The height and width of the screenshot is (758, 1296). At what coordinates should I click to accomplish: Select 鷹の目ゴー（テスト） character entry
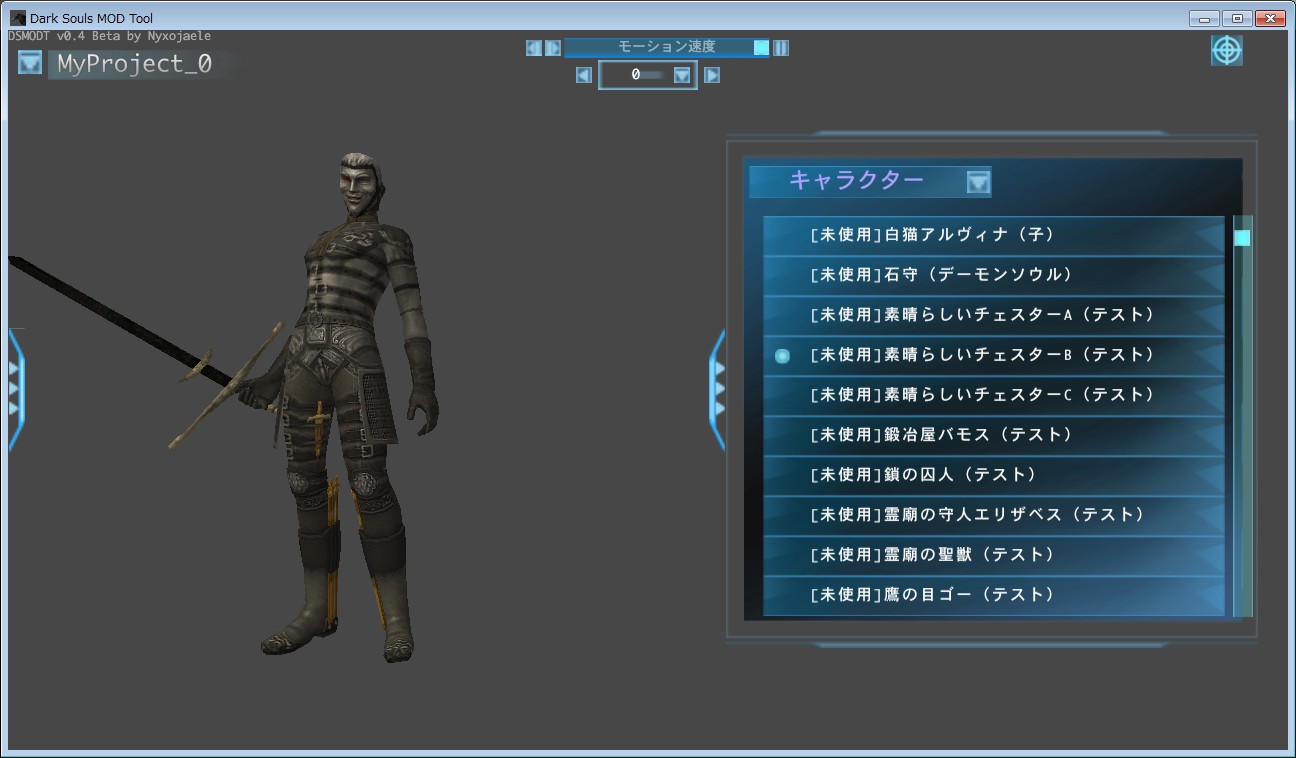tap(994, 595)
